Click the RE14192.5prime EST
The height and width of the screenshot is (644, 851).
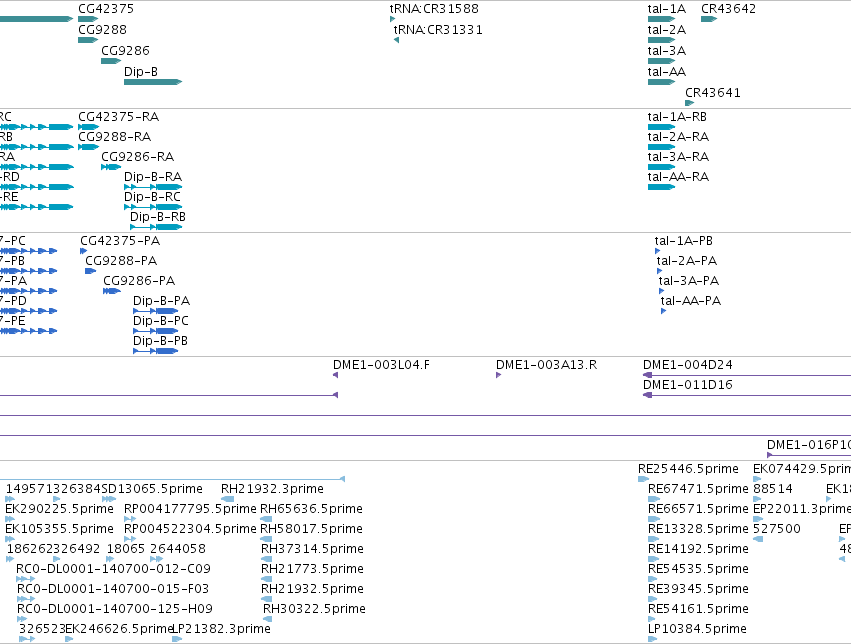(x=654, y=559)
